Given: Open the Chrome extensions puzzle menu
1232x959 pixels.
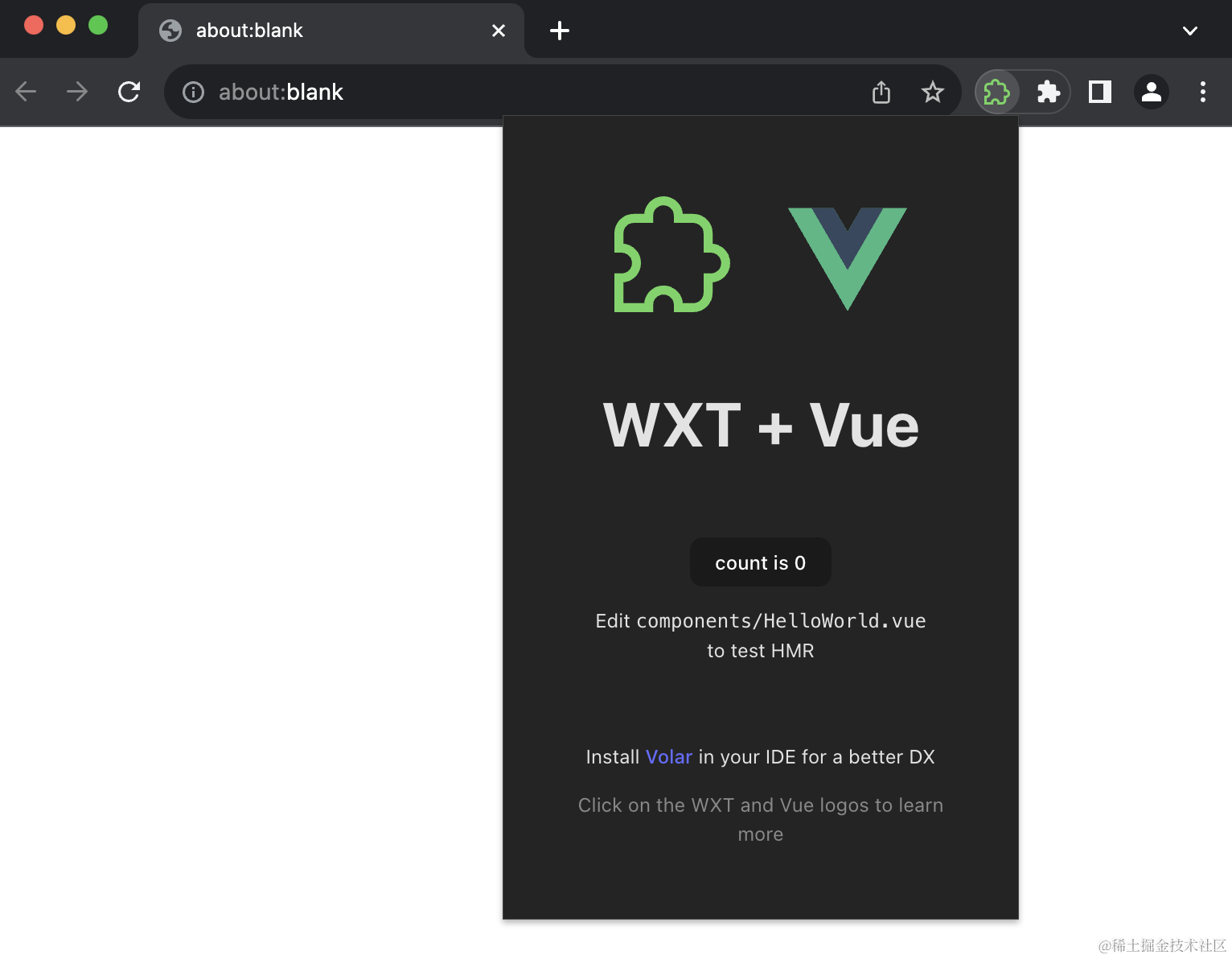Looking at the screenshot, I should [1049, 92].
